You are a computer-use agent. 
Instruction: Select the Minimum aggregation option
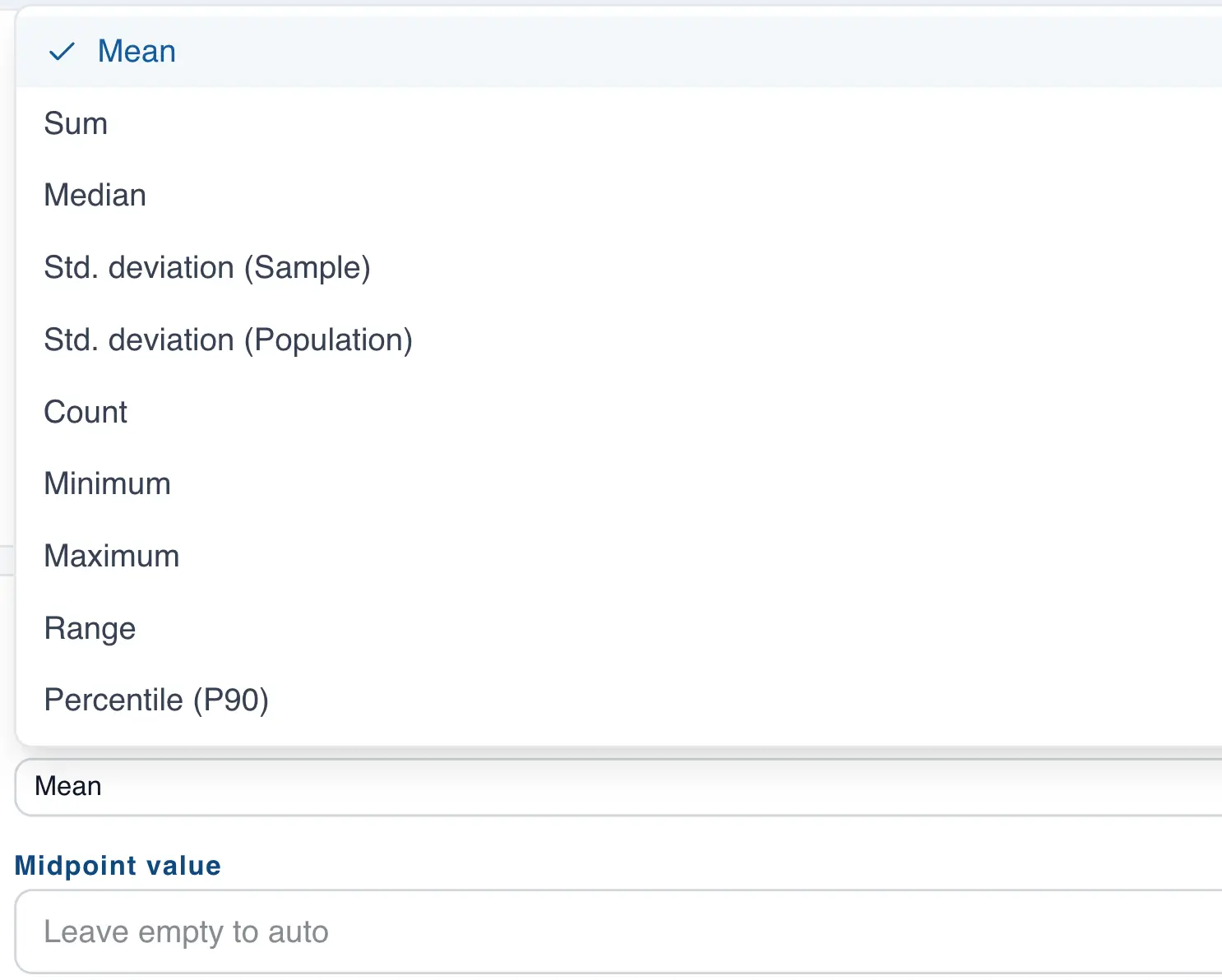click(x=107, y=483)
